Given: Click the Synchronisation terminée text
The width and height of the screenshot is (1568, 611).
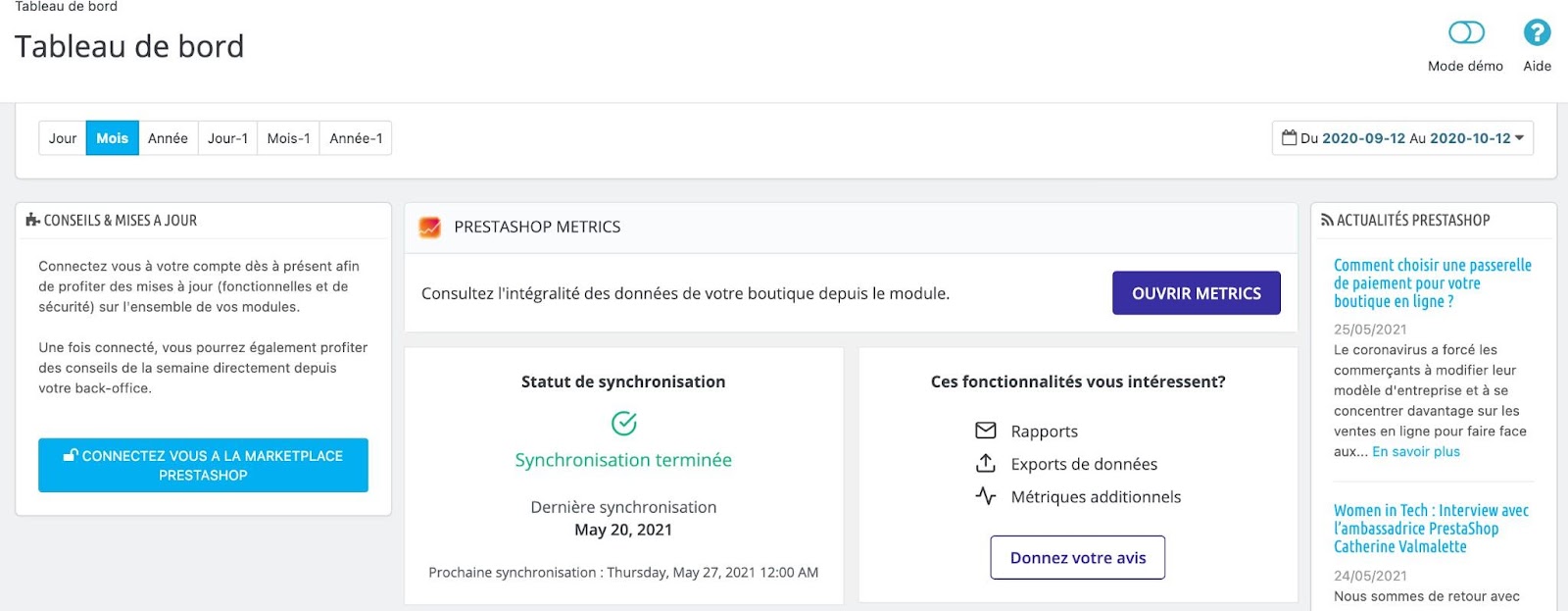Looking at the screenshot, I should (x=623, y=460).
